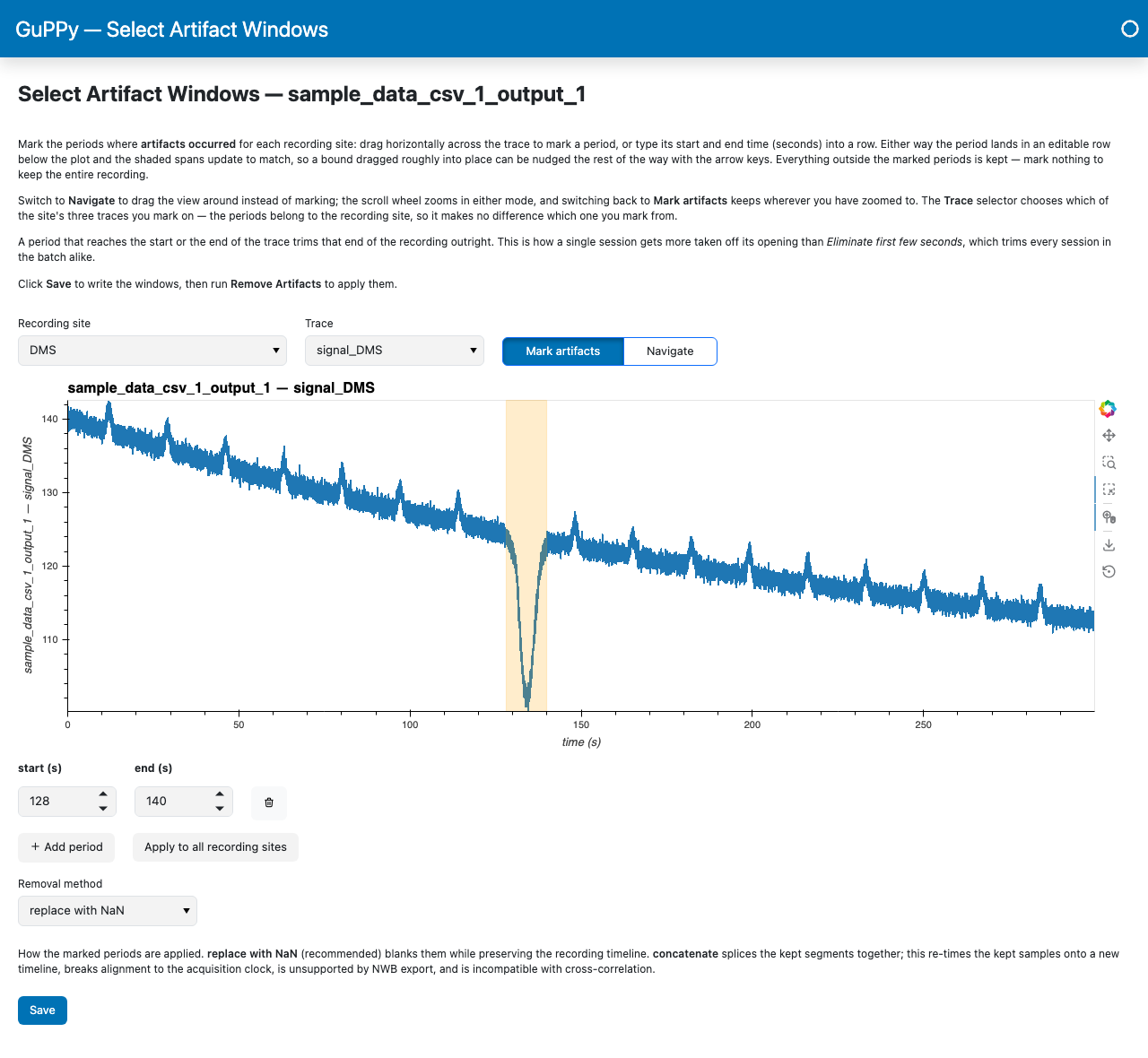The height and width of the screenshot is (1058, 1148).
Task: Click the start (s) field containing 128
Action: tap(67, 802)
